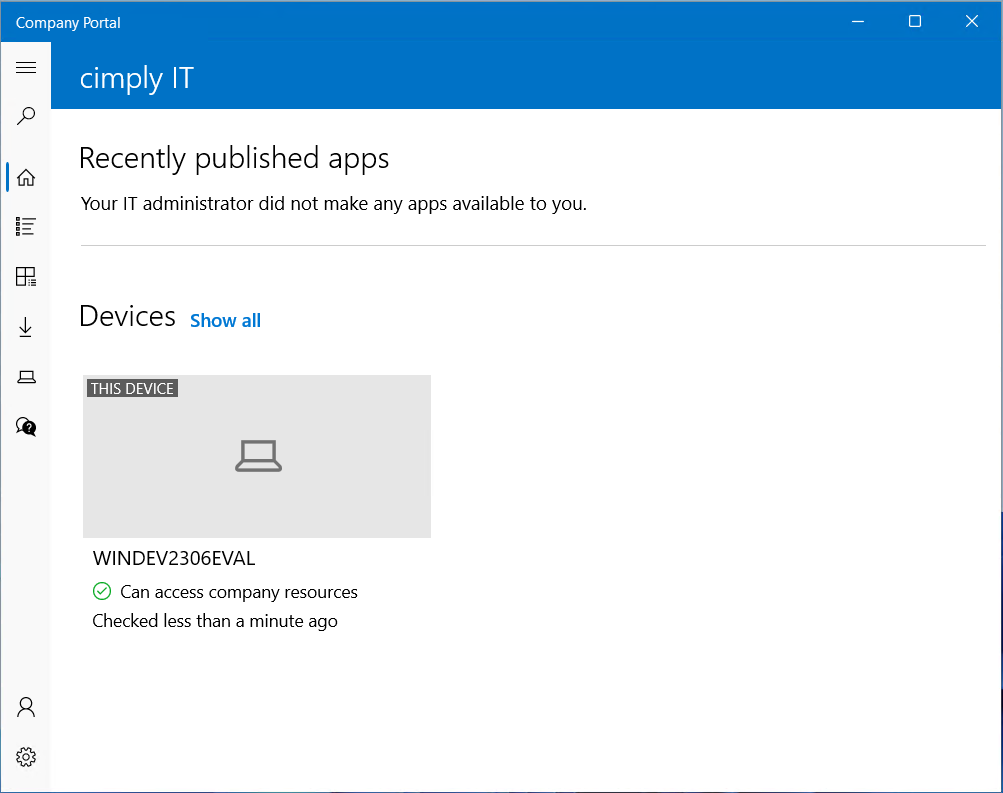Minimize the Company Portal window
The image size is (1003, 793).
(858, 21)
